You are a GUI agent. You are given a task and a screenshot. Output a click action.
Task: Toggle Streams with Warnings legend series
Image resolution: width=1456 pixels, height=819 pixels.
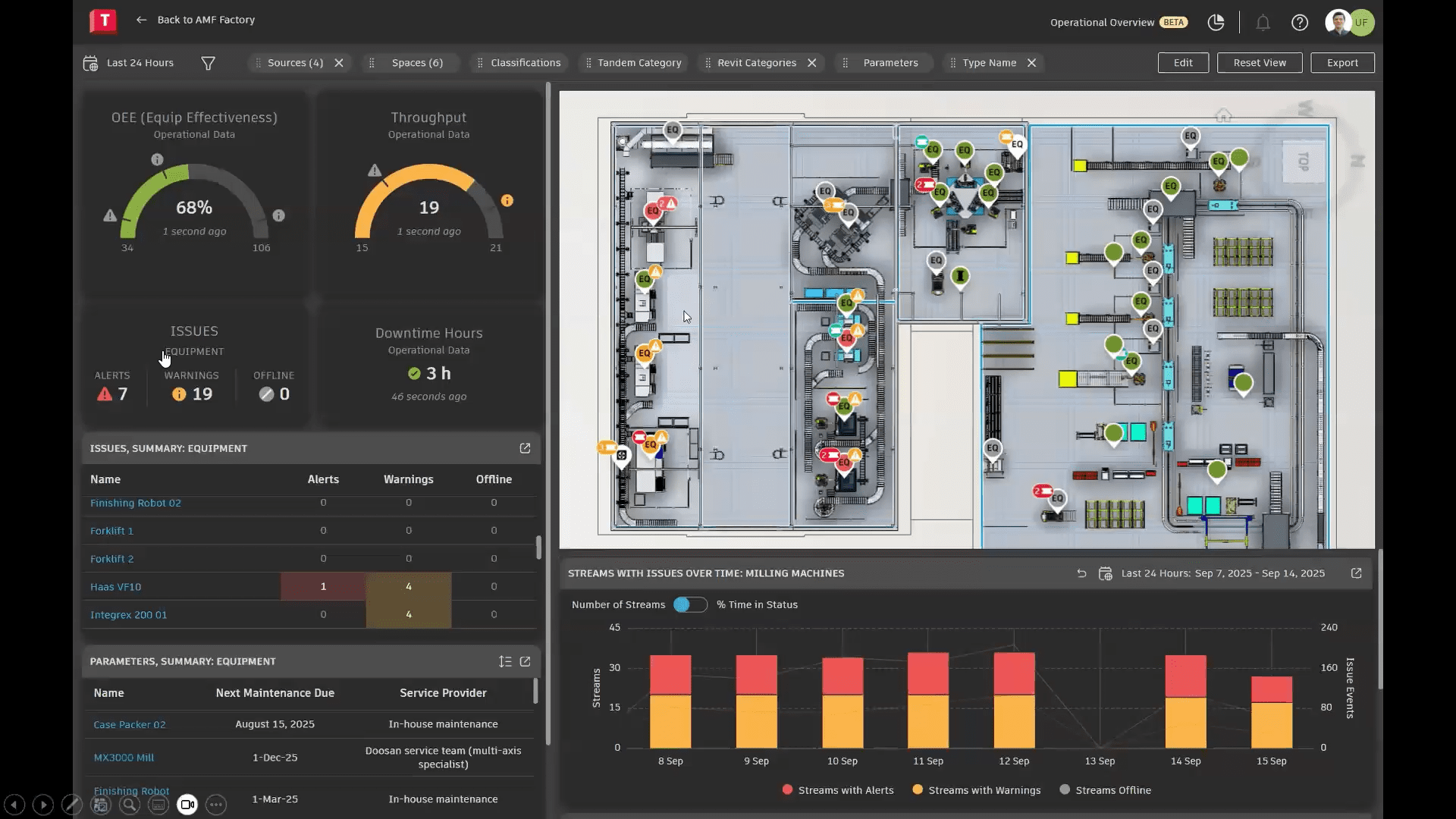977,790
